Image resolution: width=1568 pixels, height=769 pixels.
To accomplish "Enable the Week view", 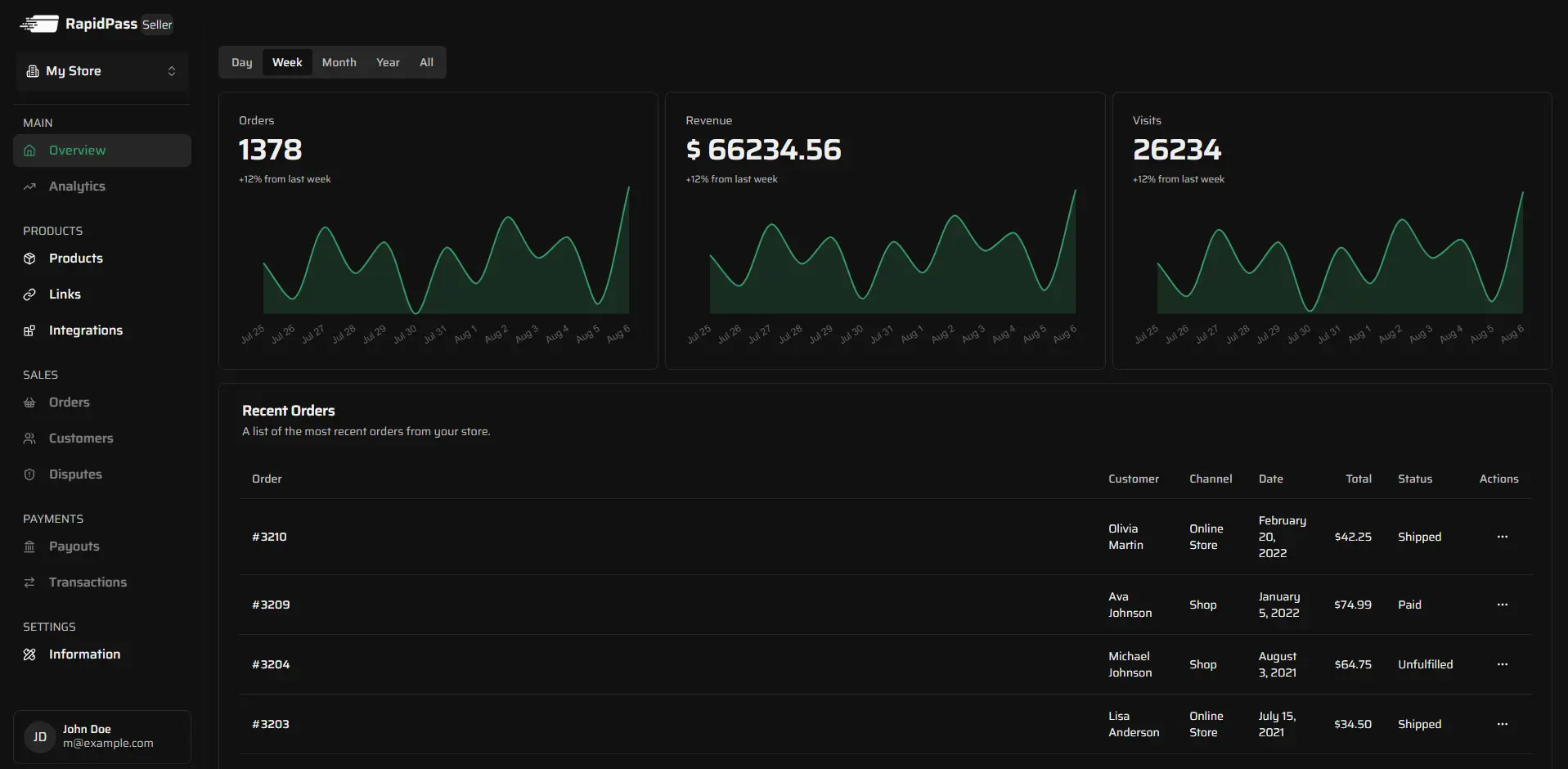I will (x=287, y=62).
